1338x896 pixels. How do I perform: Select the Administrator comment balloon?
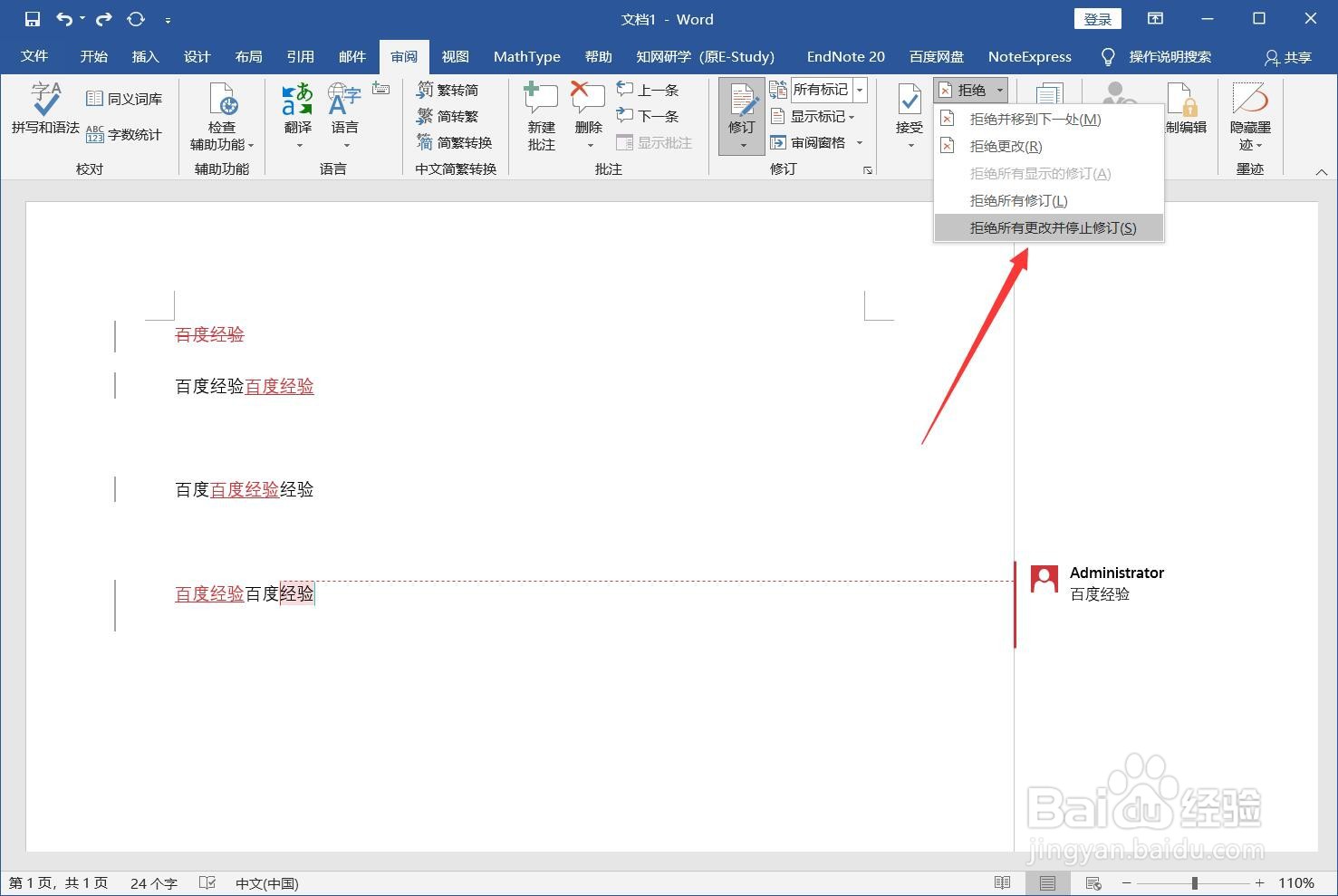pyautogui.click(x=1098, y=583)
